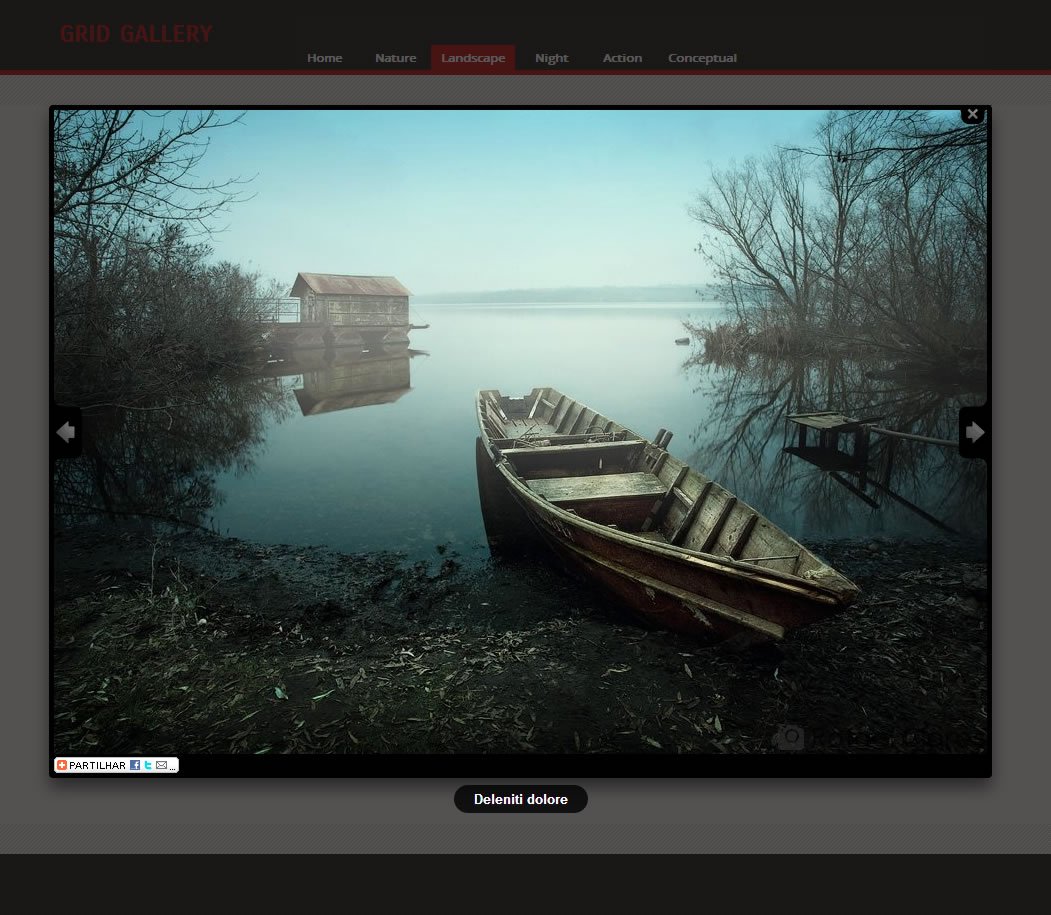This screenshot has width=1051, height=915.
Task: Share the photo by email envelope icon
Action: tap(162, 765)
